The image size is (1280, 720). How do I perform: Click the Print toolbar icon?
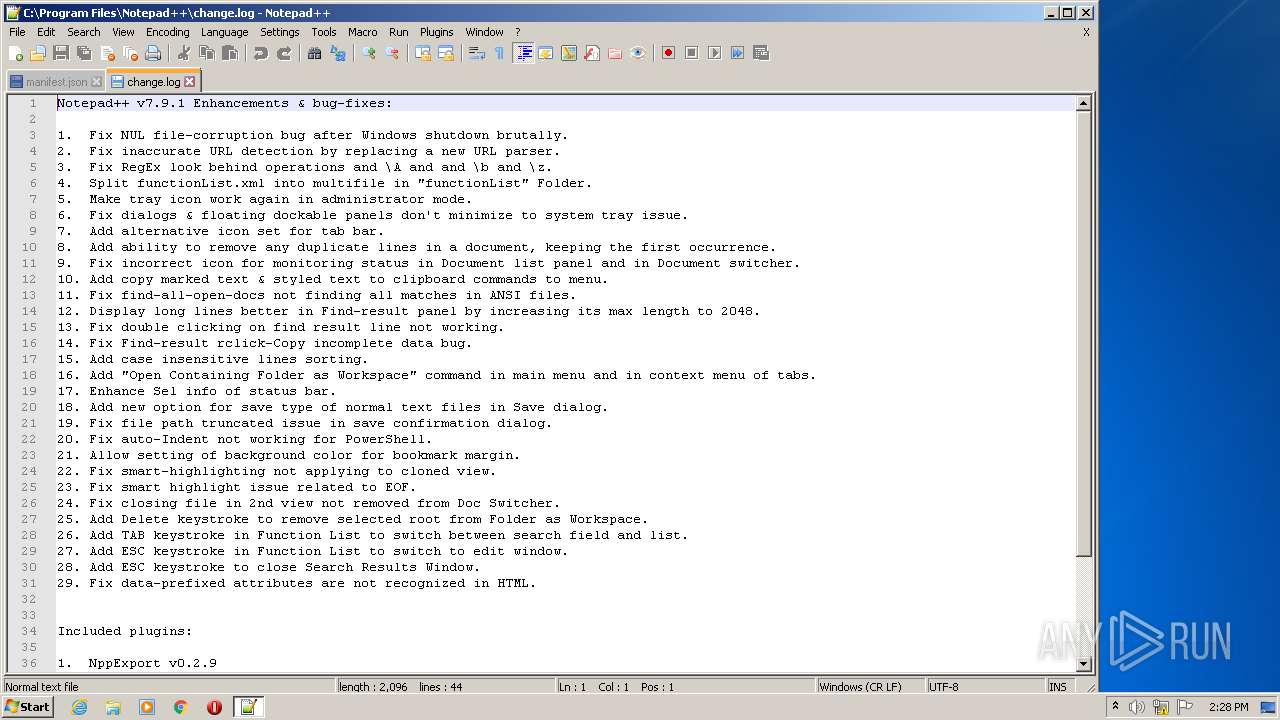(153, 53)
